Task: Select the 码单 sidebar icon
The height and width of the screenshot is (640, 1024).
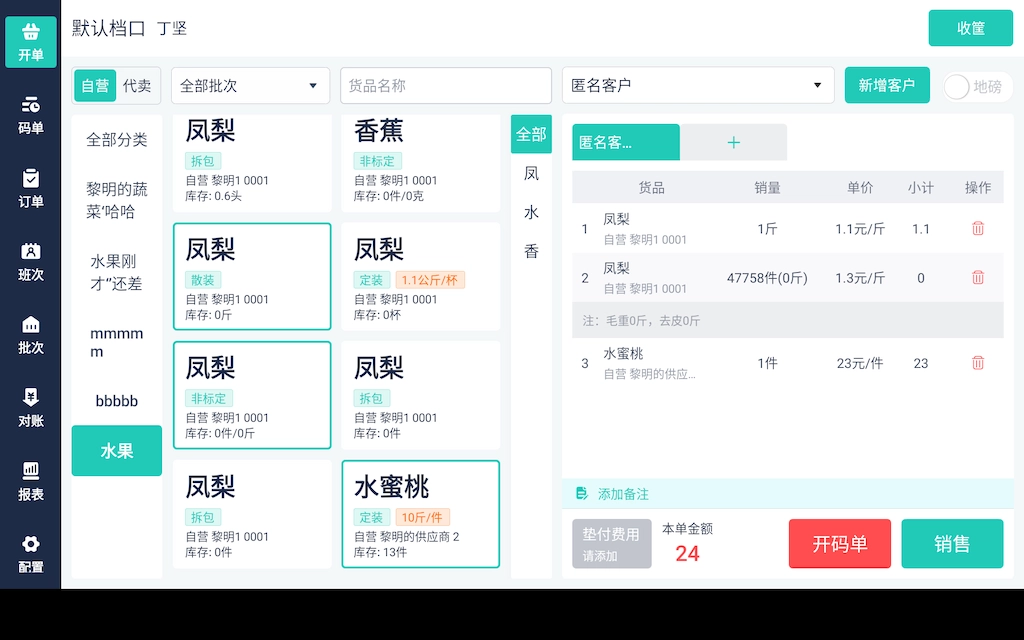Action: pos(30,112)
